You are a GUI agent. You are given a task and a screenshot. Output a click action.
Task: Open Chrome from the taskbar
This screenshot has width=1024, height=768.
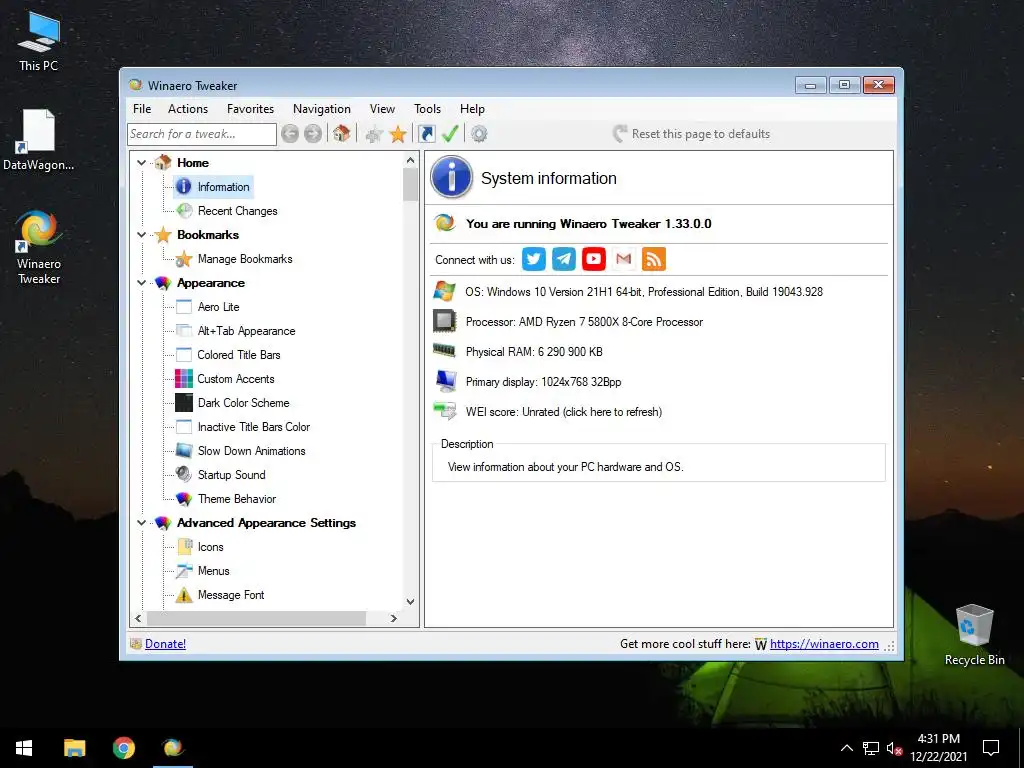tap(123, 748)
